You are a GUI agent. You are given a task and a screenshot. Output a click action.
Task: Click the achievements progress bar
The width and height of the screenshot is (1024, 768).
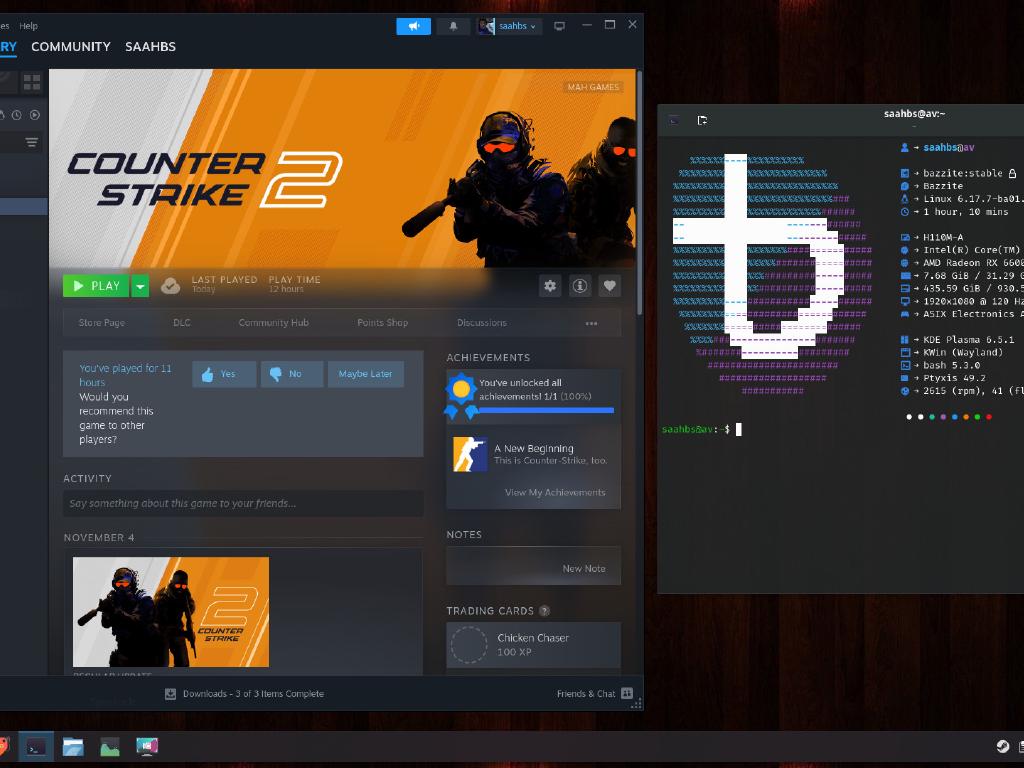click(547, 410)
